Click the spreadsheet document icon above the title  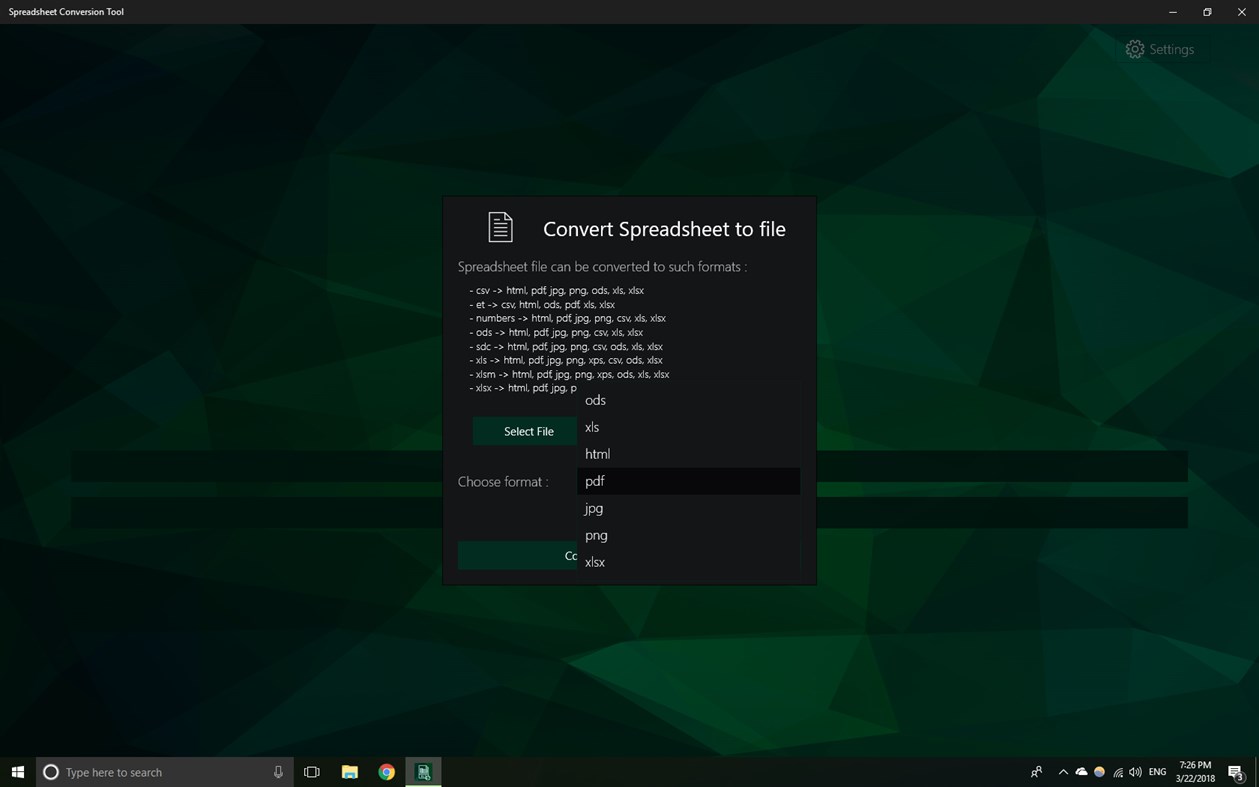pos(499,227)
